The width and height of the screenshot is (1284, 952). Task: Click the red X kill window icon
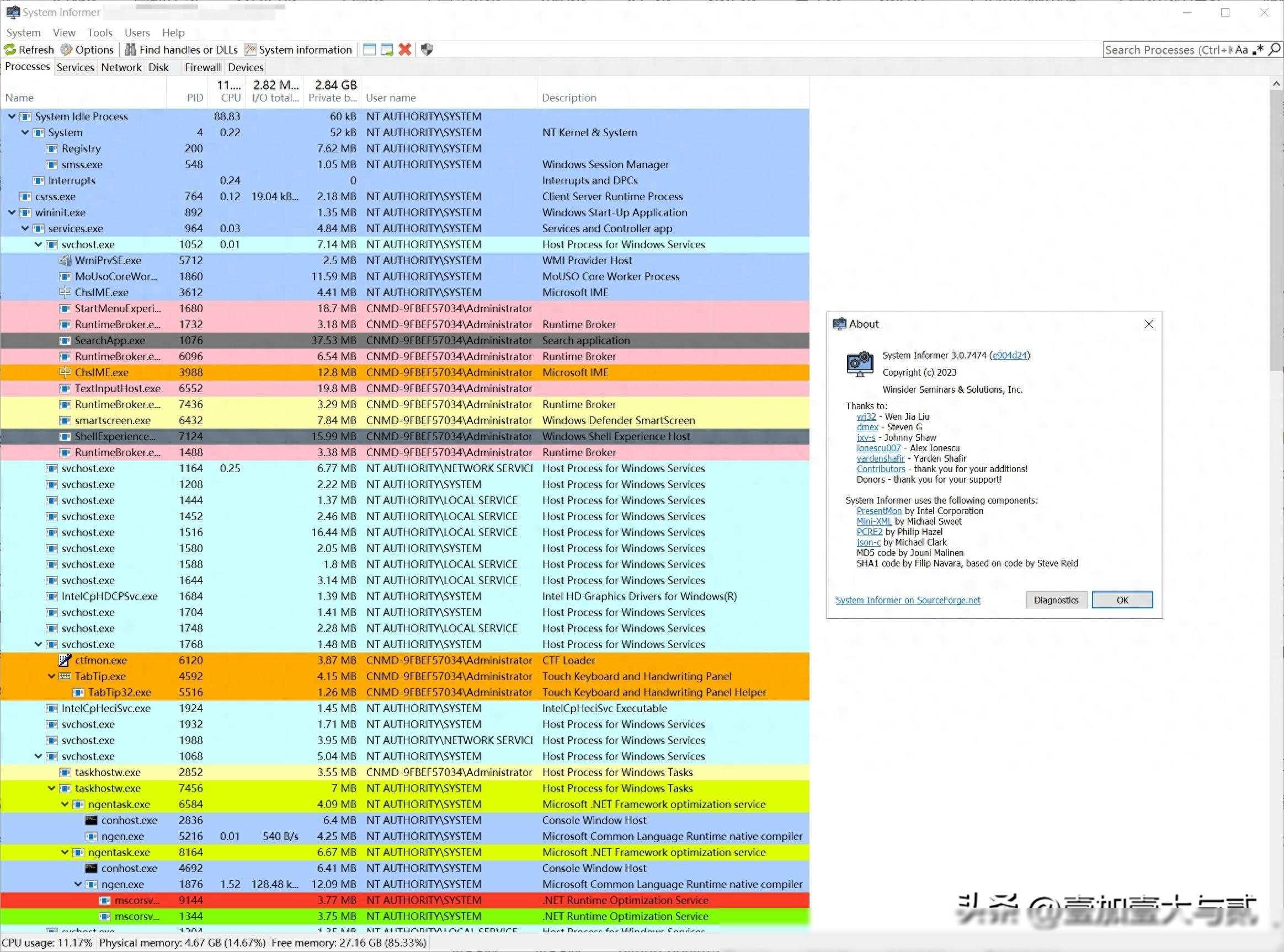click(x=405, y=50)
